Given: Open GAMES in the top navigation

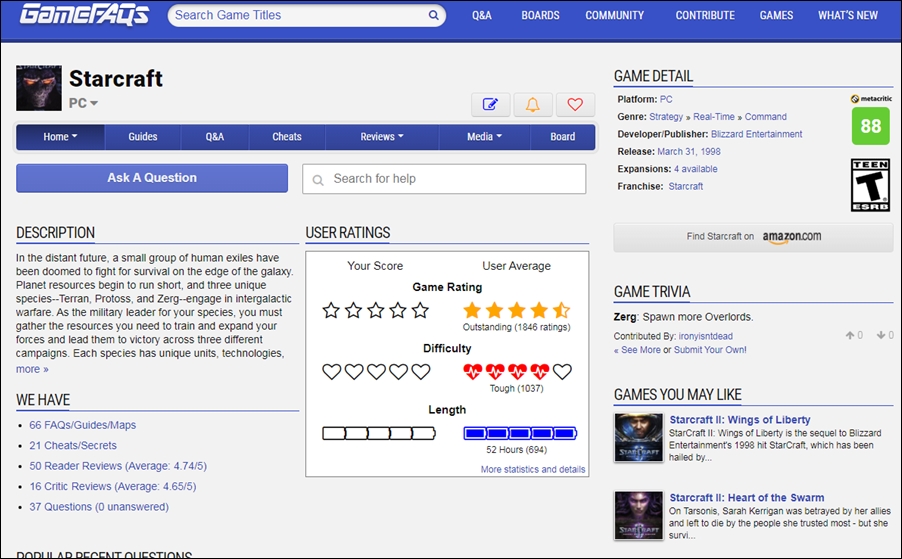Looking at the screenshot, I should click(x=776, y=16).
